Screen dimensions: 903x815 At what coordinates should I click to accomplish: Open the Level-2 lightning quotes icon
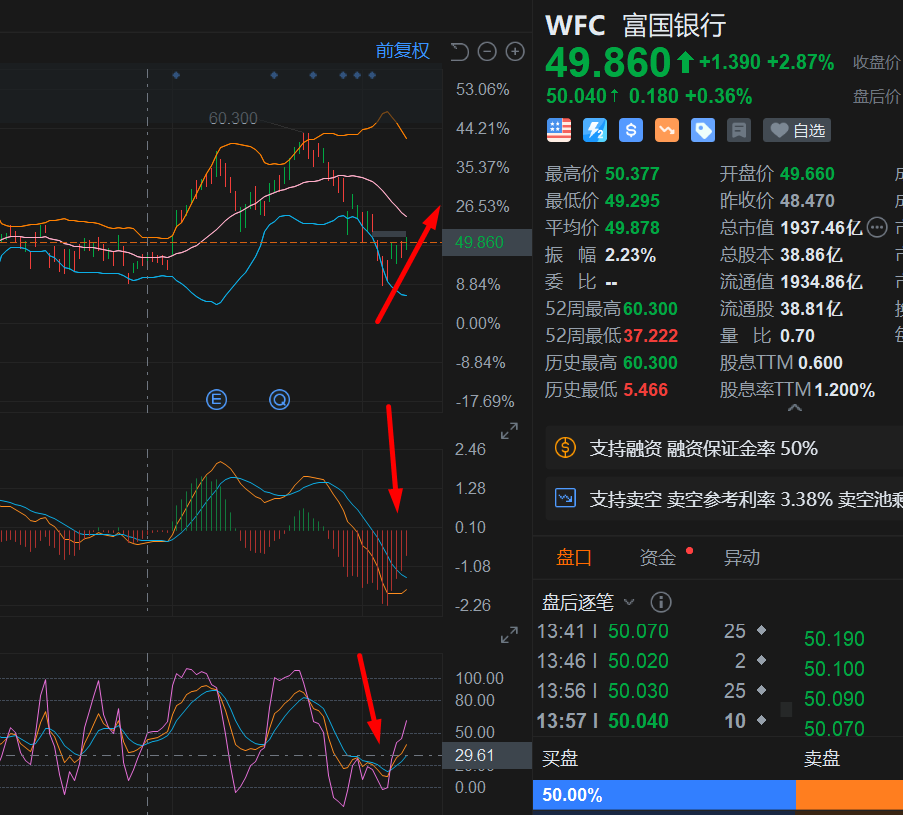(595, 130)
